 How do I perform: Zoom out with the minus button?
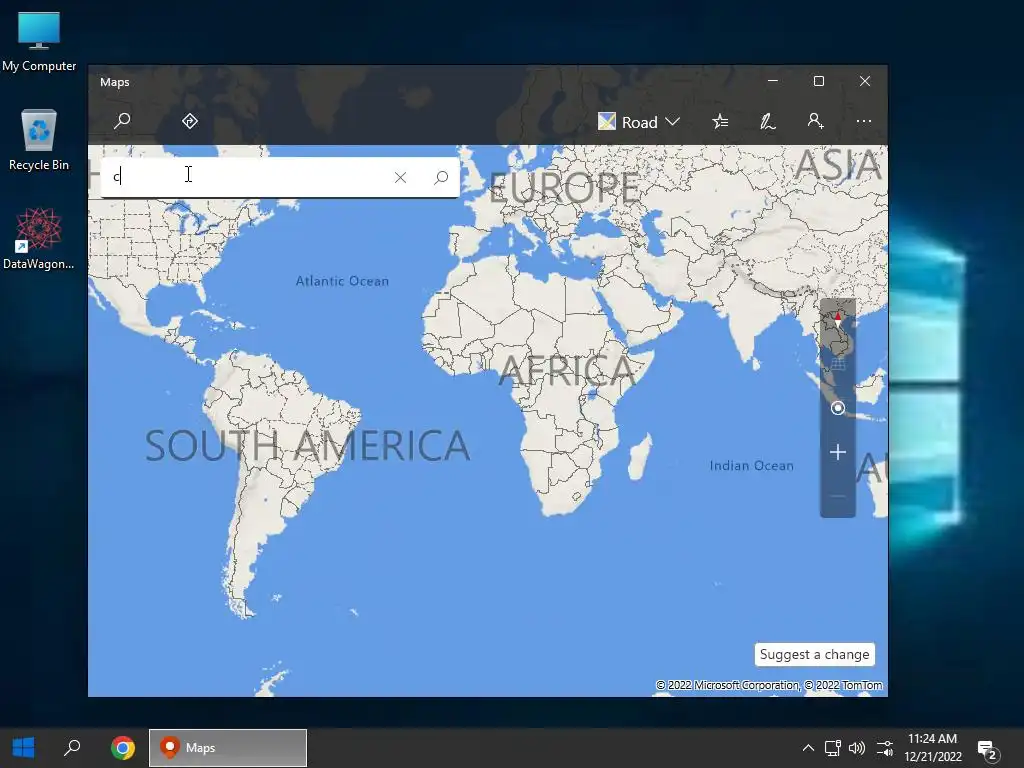click(838, 496)
